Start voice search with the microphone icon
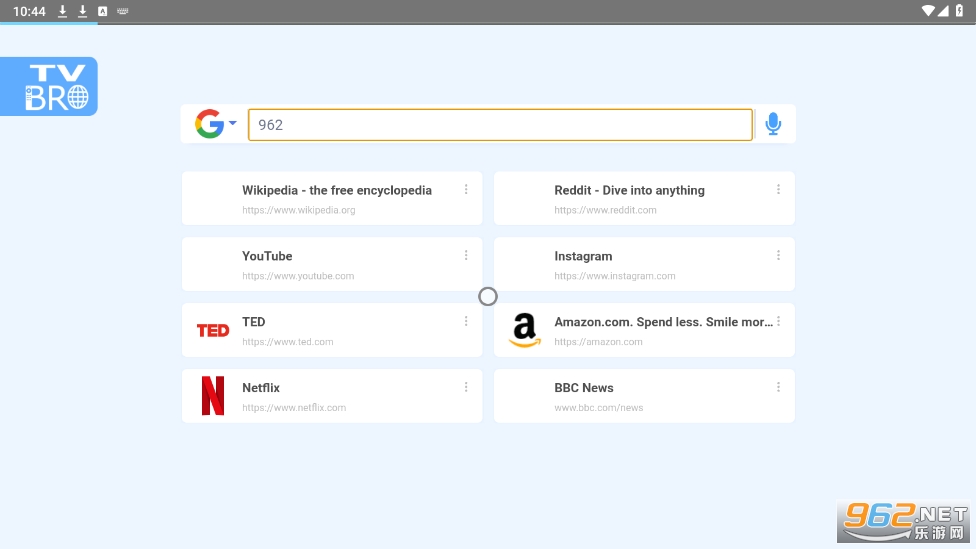976x549 pixels. [x=773, y=124]
